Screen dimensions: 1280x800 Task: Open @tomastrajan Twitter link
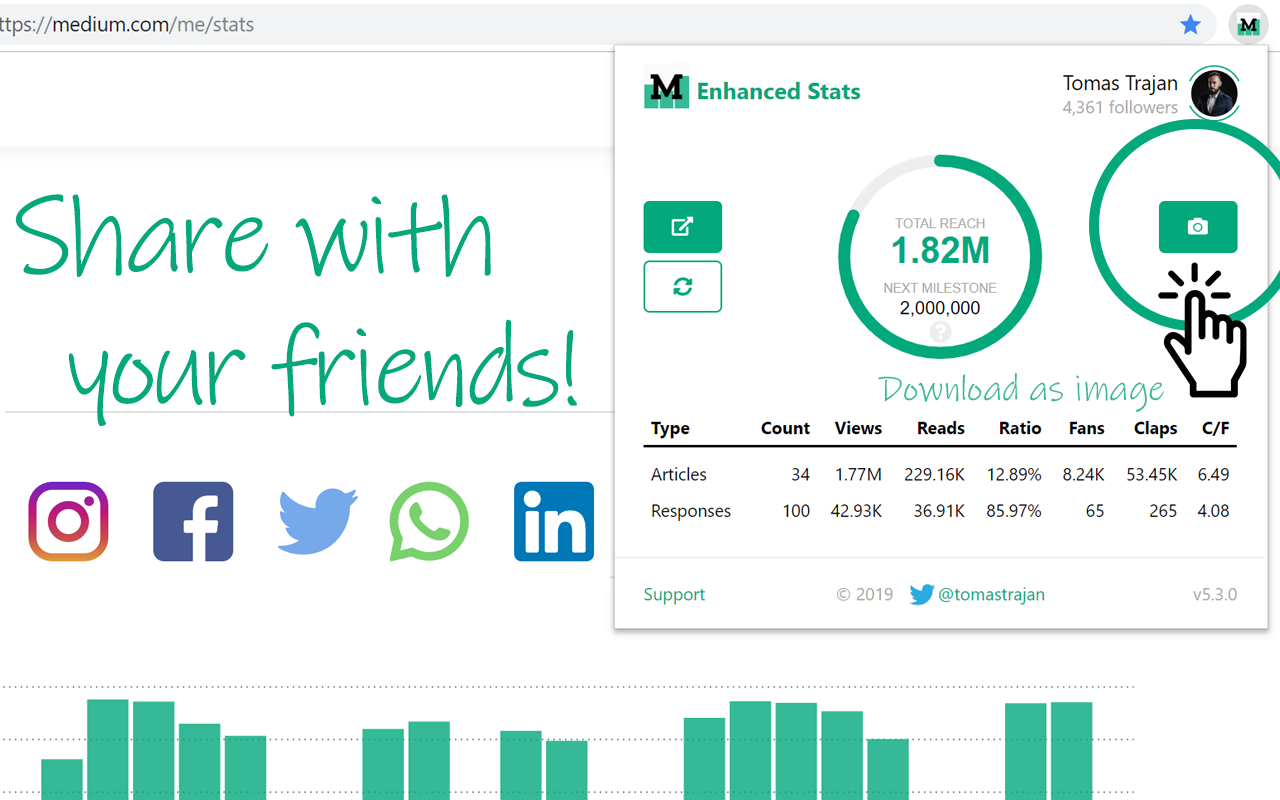point(991,594)
